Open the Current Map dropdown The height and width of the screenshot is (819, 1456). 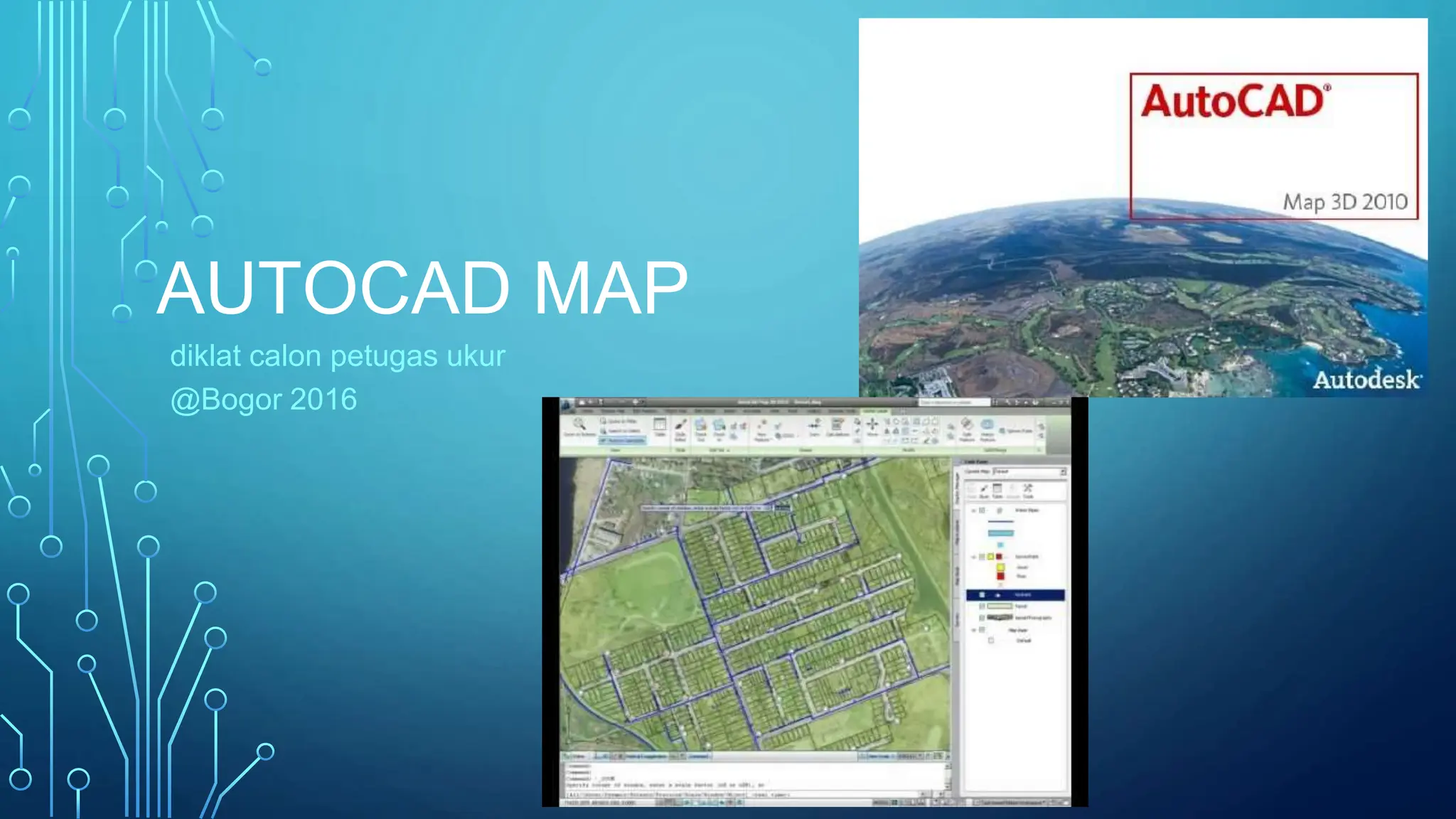tap(1063, 471)
